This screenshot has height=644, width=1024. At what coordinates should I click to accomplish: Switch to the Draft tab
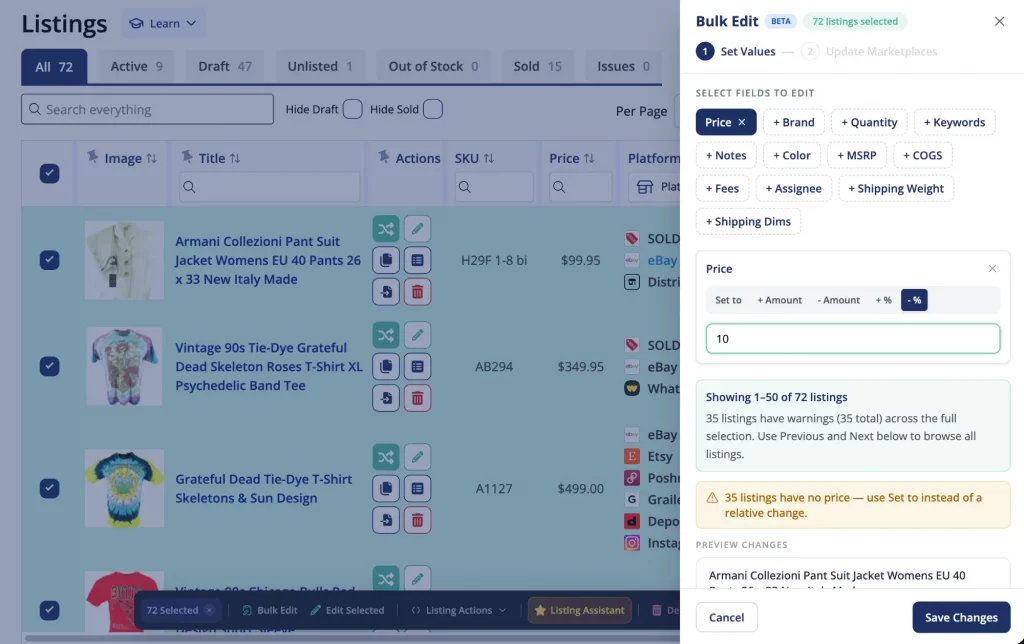225,67
